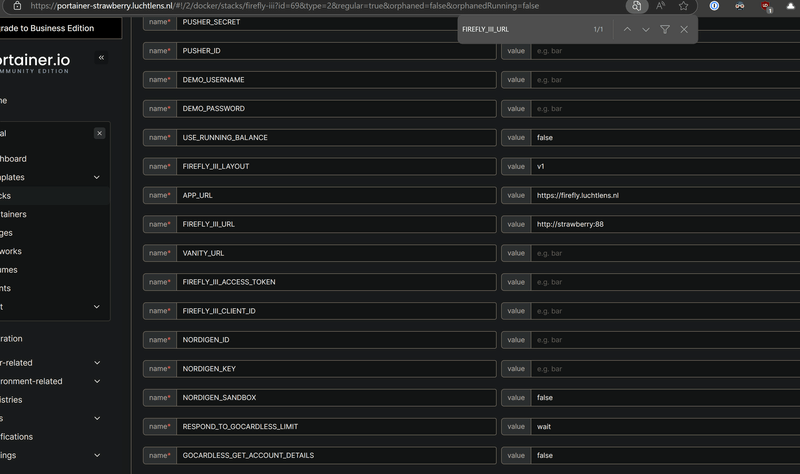Screen dimensions: 800x474
Task: Open Registries in the sidebar
Action: 11,400
